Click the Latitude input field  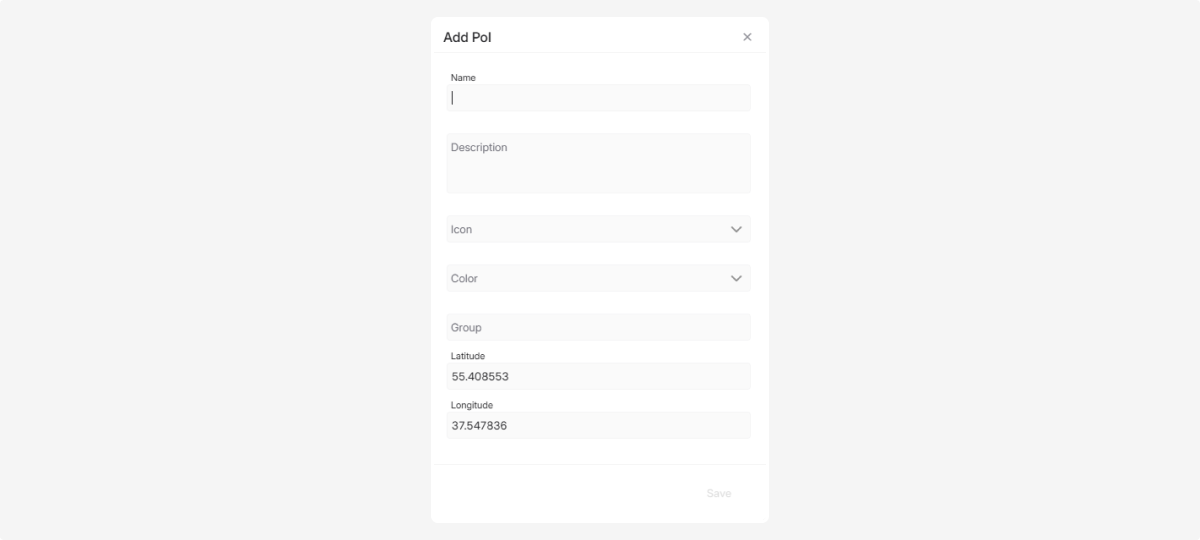point(598,377)
